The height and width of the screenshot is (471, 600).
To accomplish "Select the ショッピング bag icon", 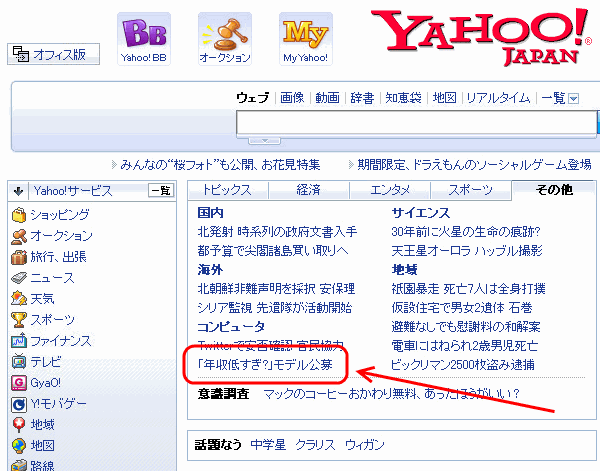I will click(19, 215).
